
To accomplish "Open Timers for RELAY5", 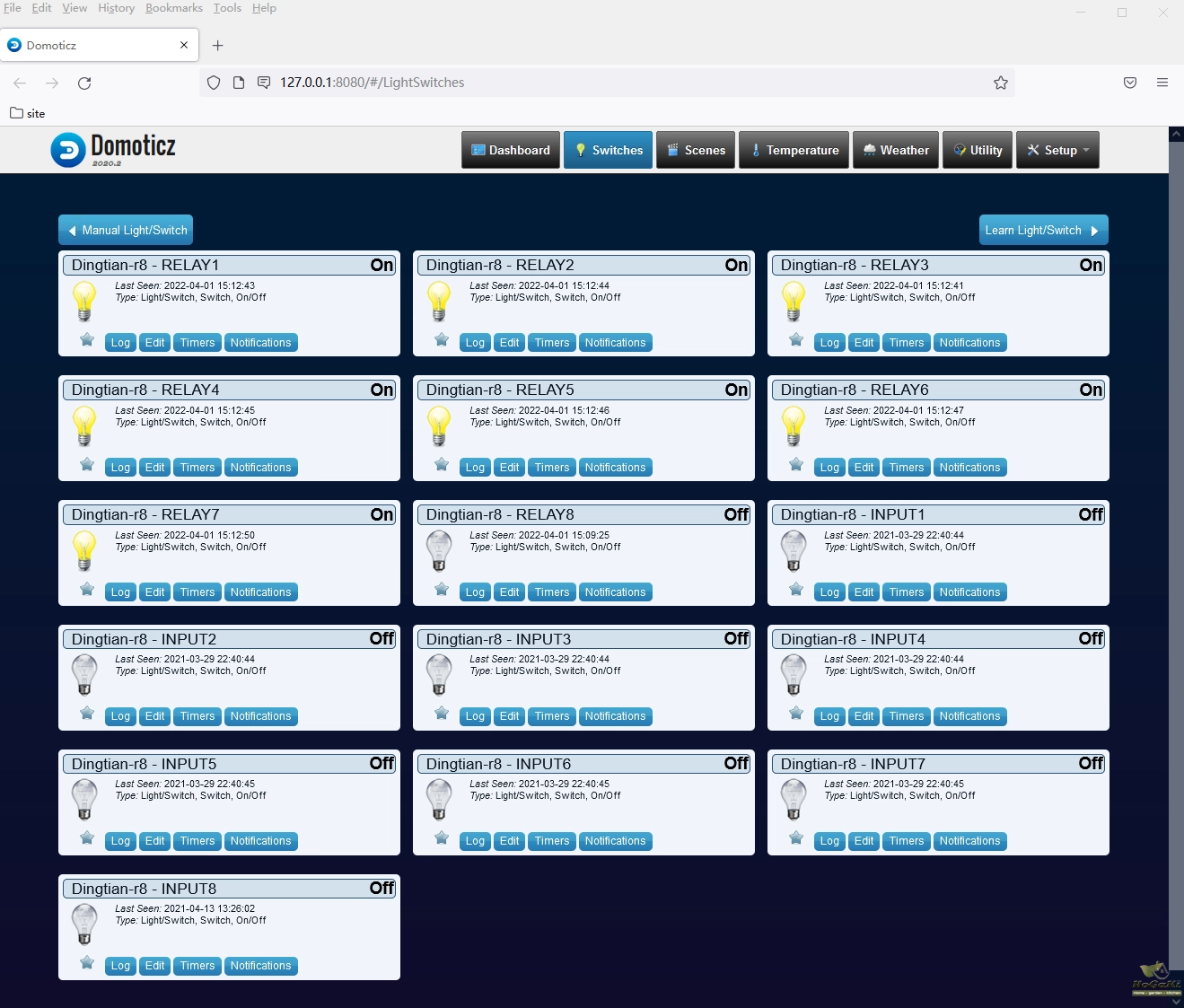I will [551, 468].
